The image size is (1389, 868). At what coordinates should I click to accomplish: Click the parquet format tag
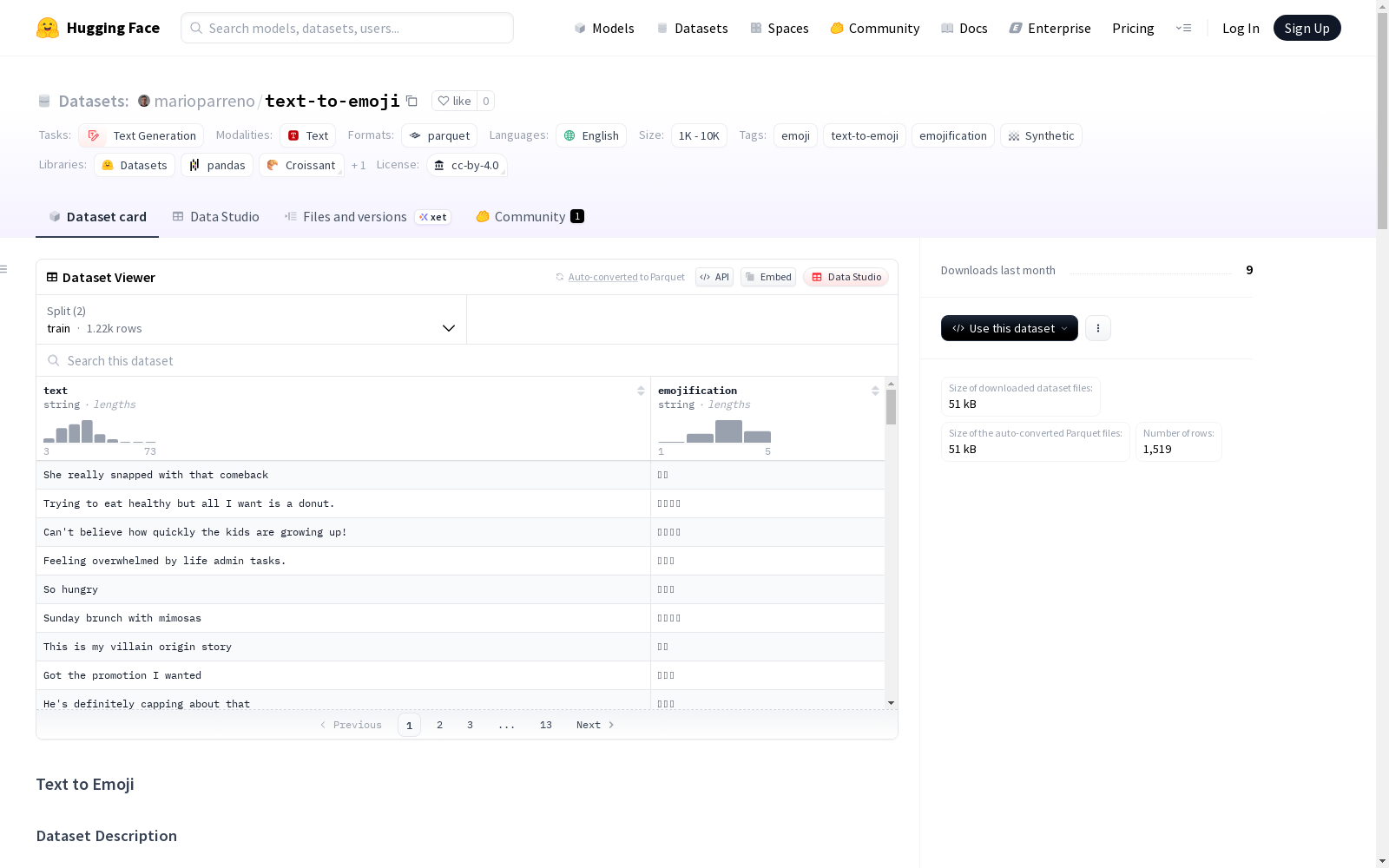(439, 135)
